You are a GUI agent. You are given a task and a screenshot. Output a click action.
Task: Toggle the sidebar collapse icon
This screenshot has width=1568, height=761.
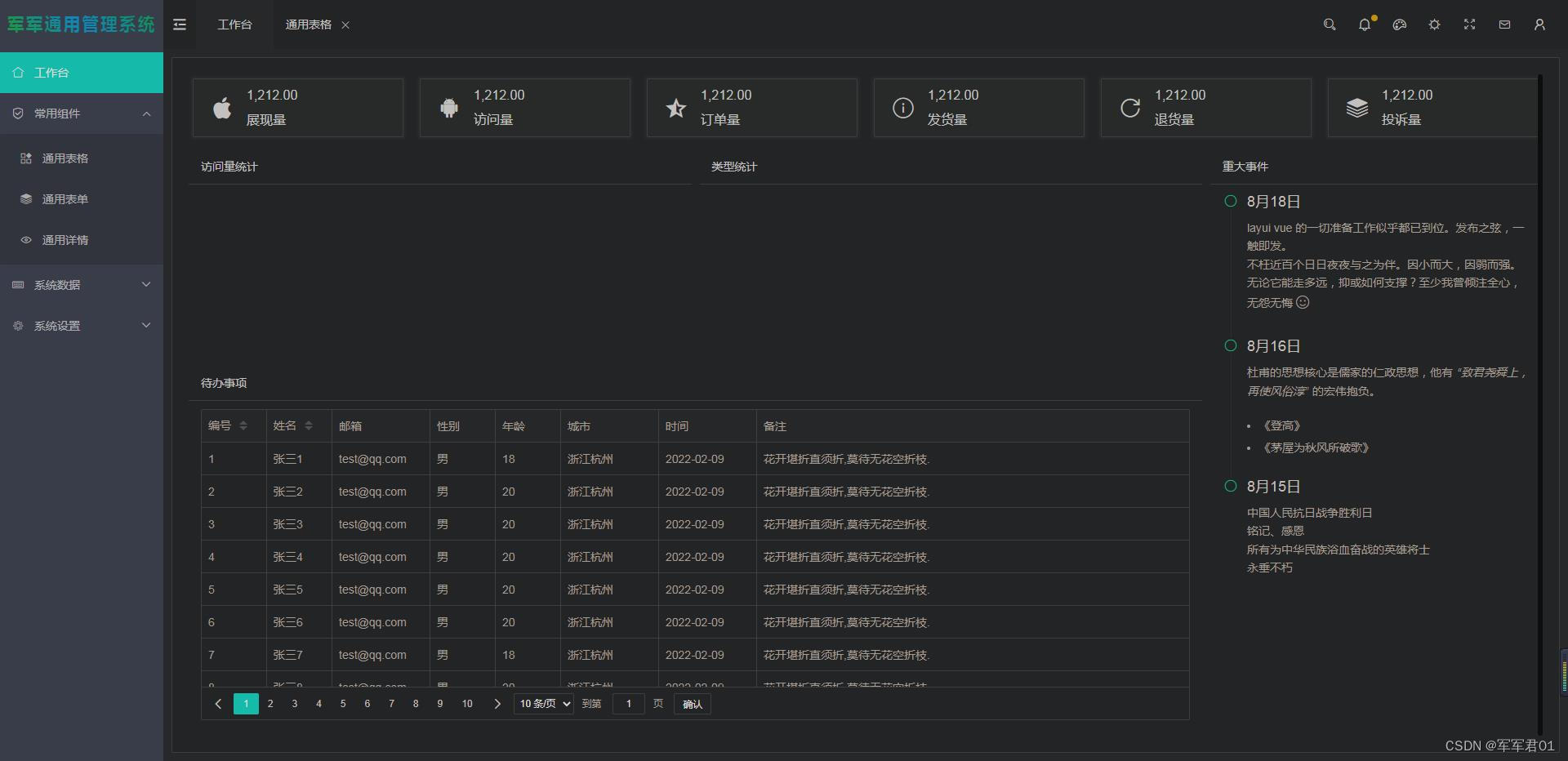click(180, 24)
